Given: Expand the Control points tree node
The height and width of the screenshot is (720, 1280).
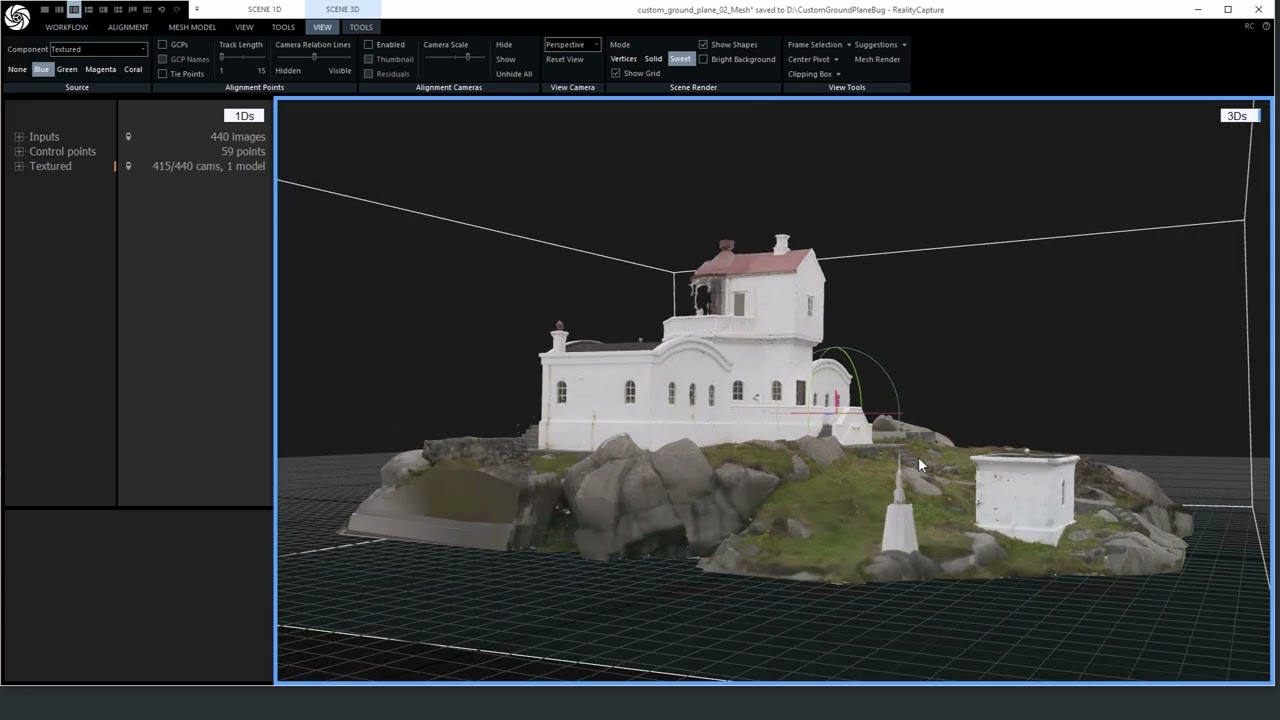Looking at the screenshot, I should (19, 152).
